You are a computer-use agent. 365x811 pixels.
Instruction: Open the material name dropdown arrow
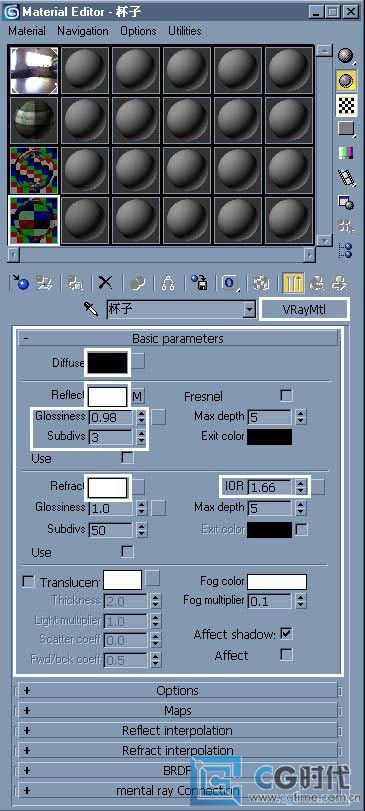250,310
